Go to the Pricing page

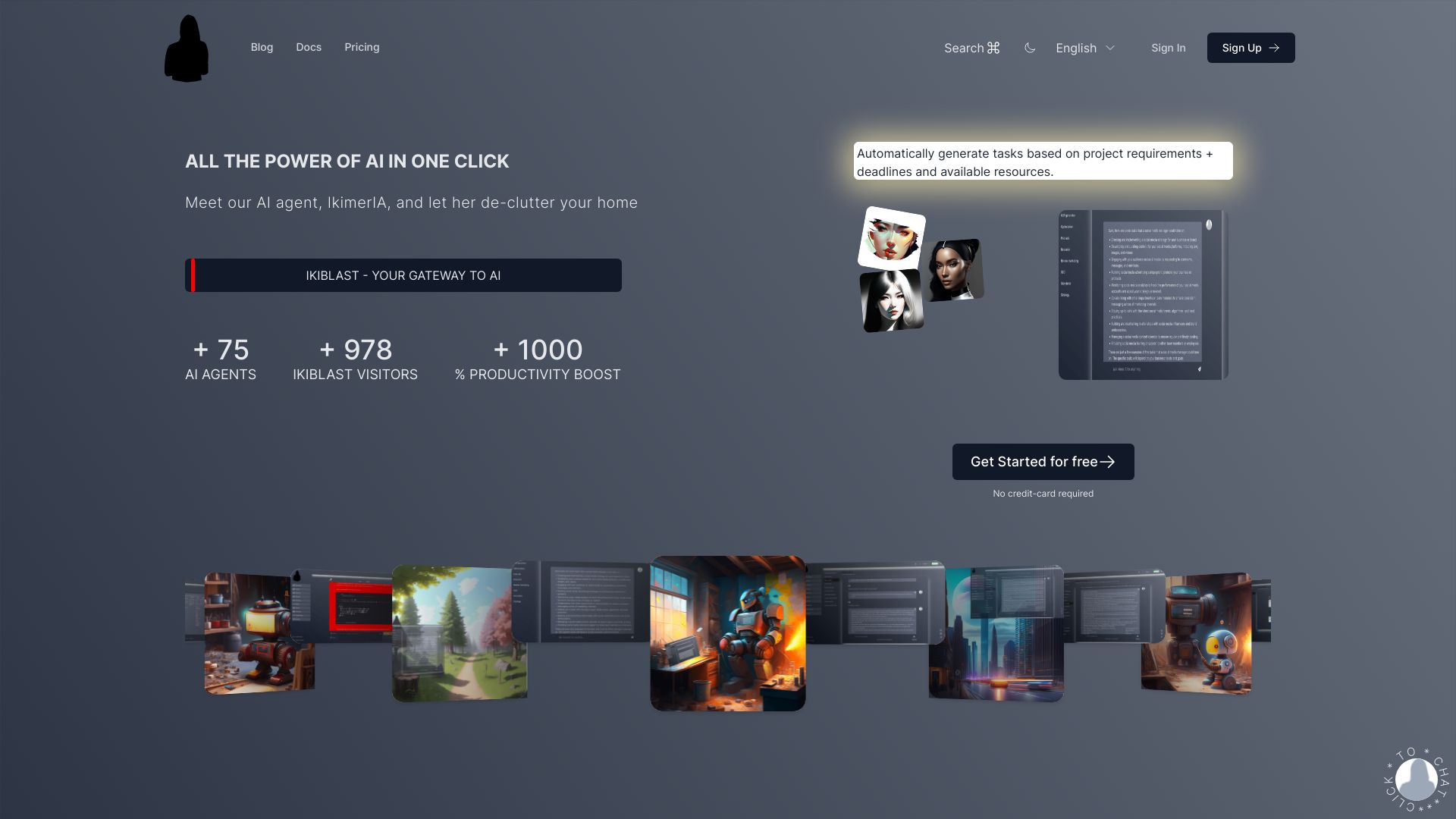(x=362, y=47)
